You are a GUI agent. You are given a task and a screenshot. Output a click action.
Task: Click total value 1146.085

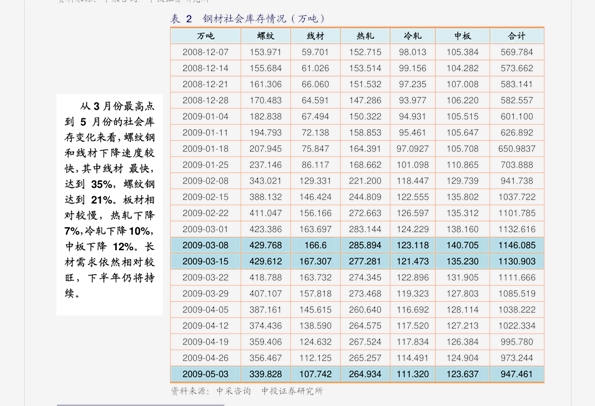(517, 245)
